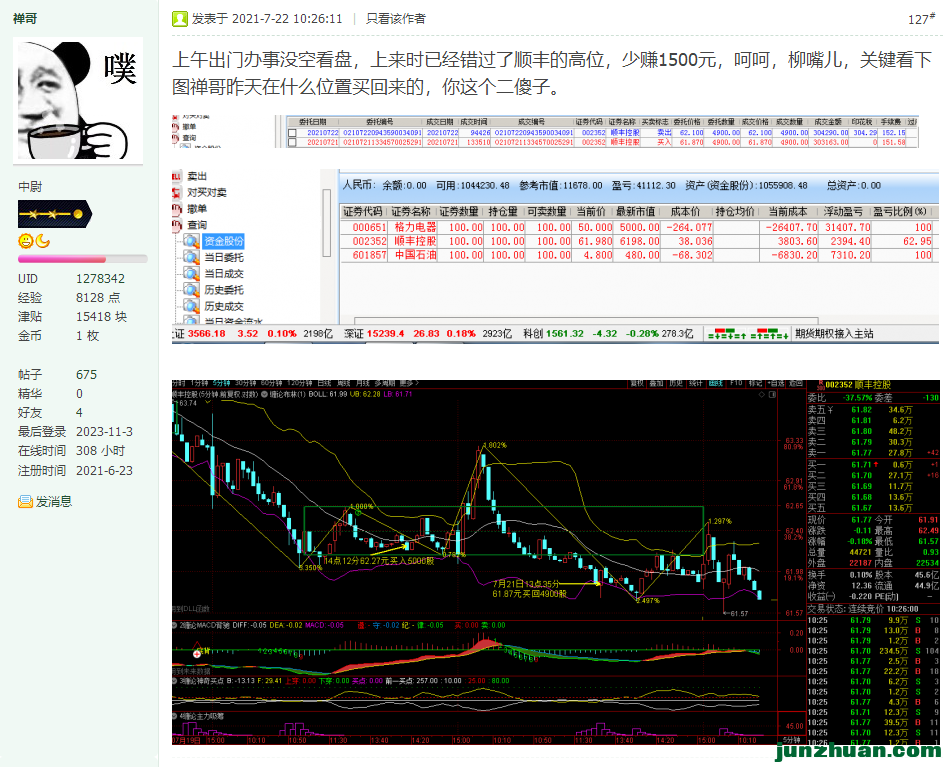Click the 撤单 icon in the tree
Screen dimensions: 946x767
click(x=177, y=209)
